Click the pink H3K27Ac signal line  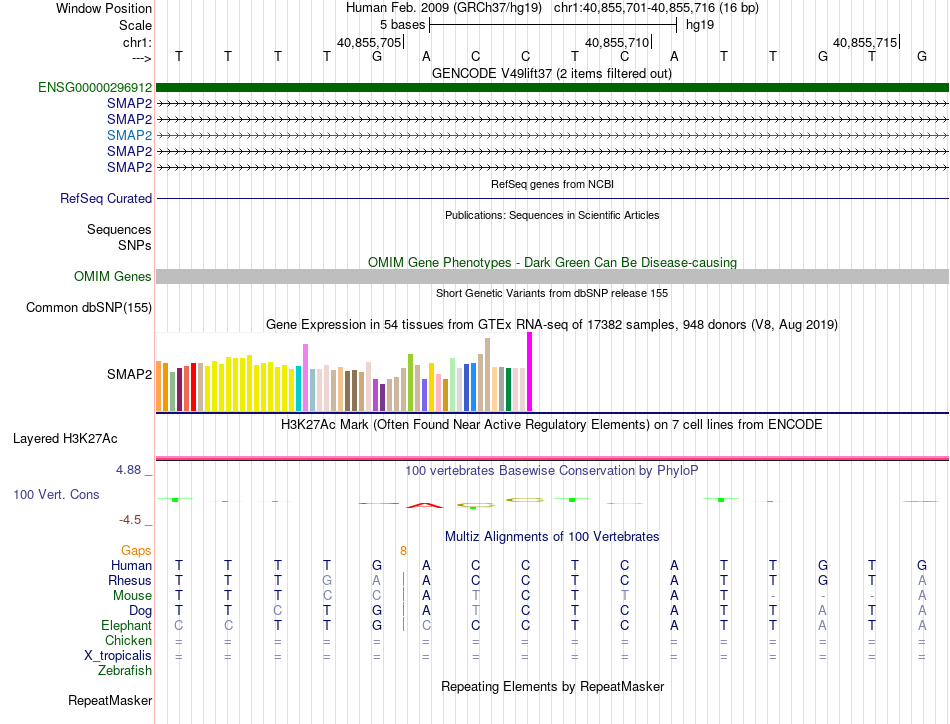552,457
